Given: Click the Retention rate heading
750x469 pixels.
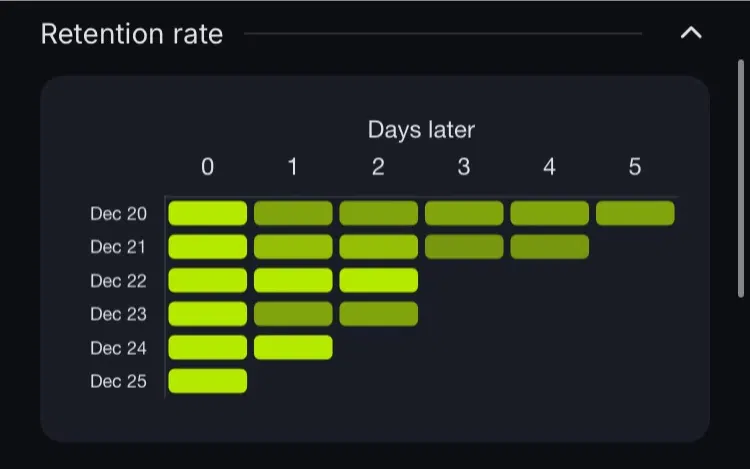Looking at the screenshot, I should (132, 34).
